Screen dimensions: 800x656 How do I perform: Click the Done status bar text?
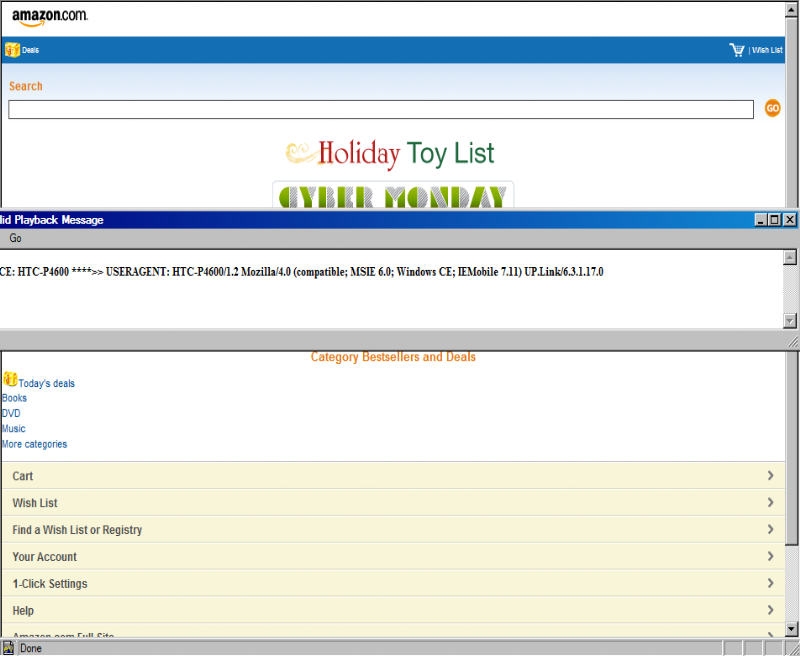pyautogui.click(x=31, y=648)
